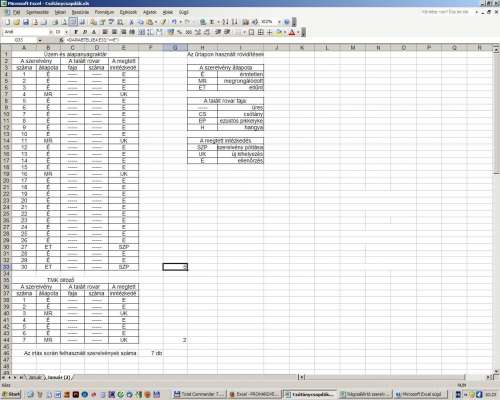Open the font color dropdown arrow
The height and width of the screenshot is (400, 500).
[298, 32]
